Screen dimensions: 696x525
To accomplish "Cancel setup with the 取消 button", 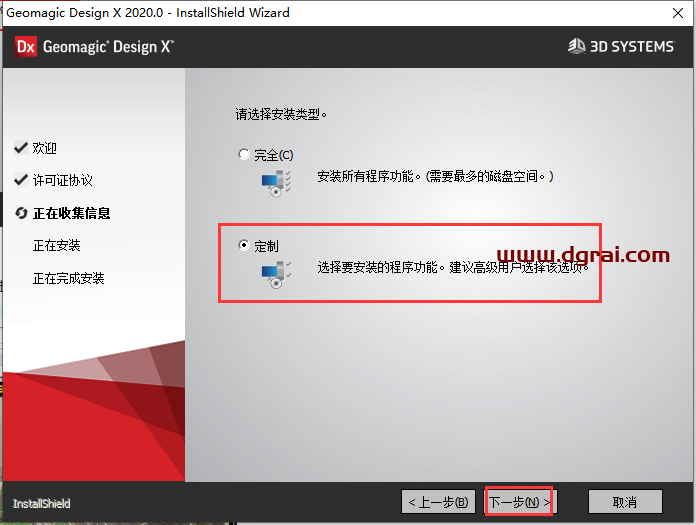I will click(x=625, y=502).
